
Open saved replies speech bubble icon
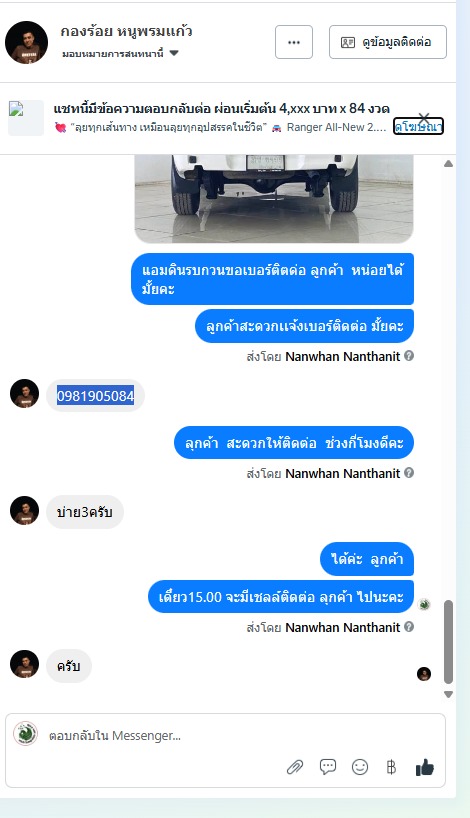(x=328, y=767)
